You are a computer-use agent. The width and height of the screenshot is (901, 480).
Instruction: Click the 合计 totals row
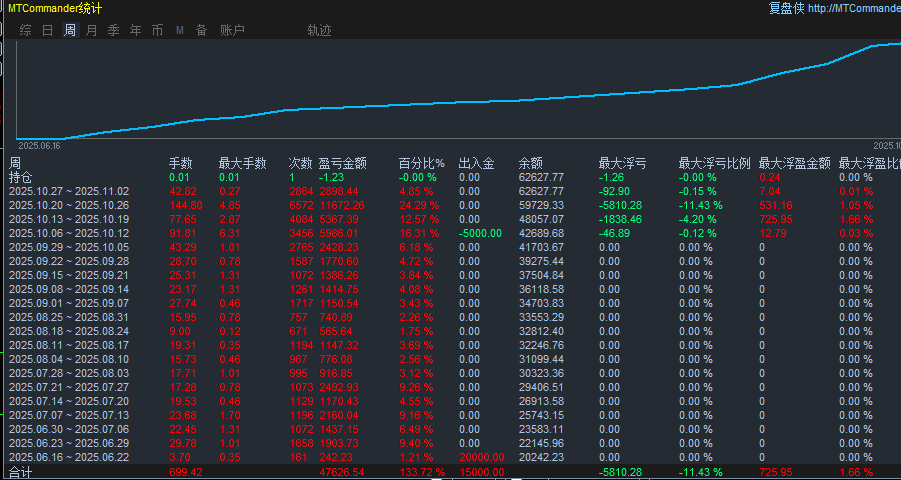click(x=450, y=472)
